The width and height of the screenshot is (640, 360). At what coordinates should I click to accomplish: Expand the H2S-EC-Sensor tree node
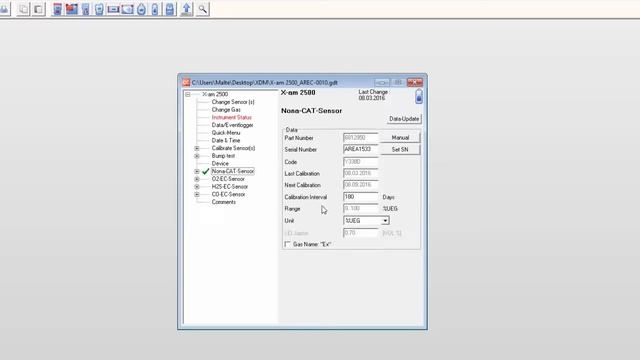pos(197,187)
